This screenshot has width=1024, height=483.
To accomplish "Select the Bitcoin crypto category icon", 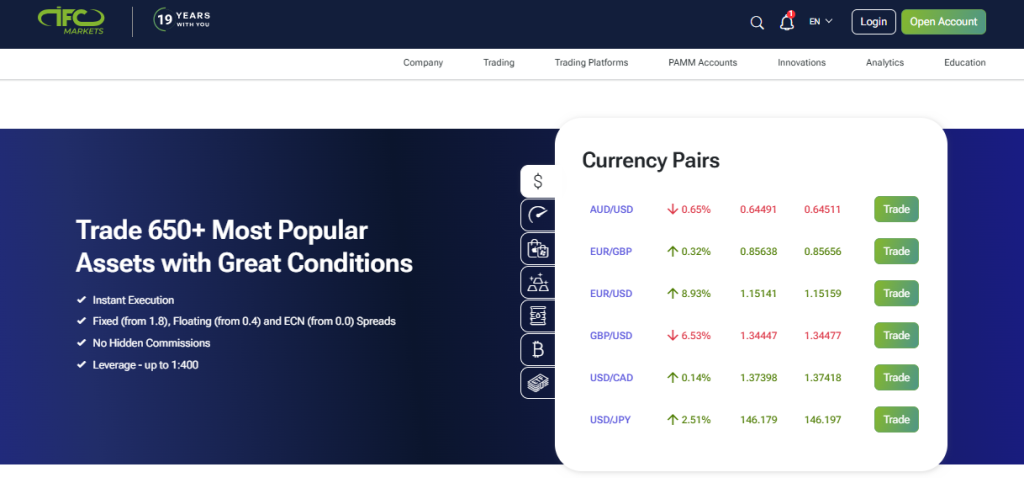I will 538,350.
